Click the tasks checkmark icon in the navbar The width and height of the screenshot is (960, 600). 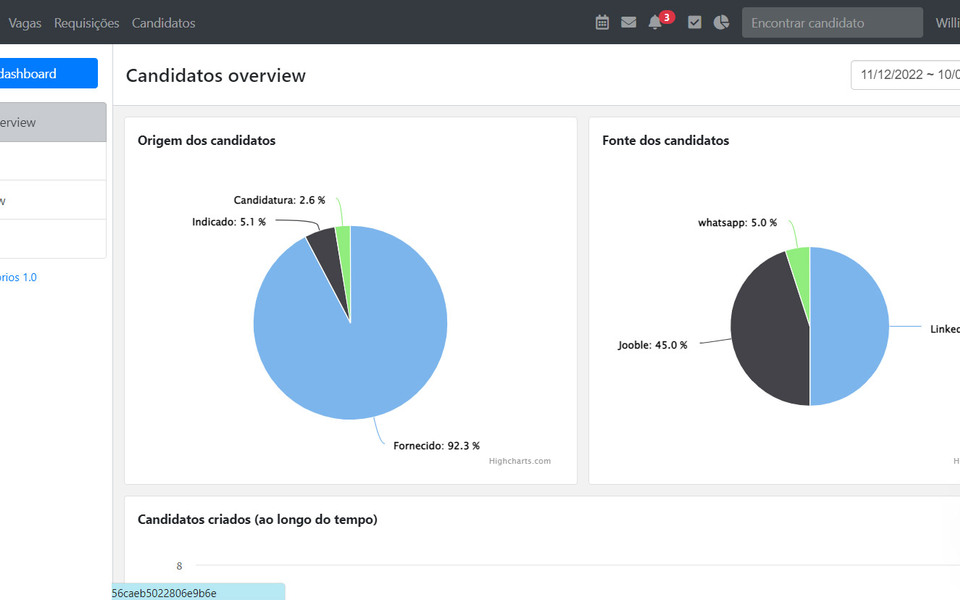click(694, 21)
